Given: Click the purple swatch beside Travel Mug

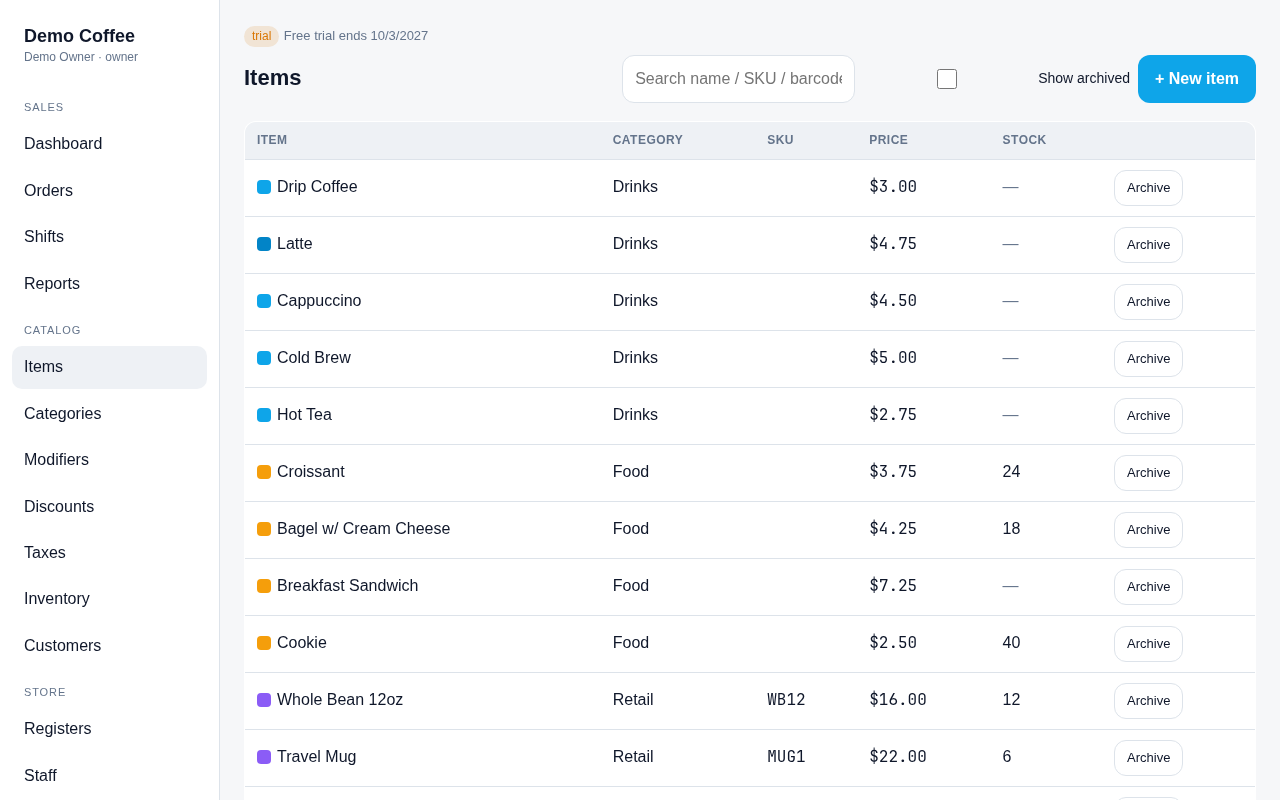Looking at the screenshot, I should pyautogui.click(x=264, y=757).
